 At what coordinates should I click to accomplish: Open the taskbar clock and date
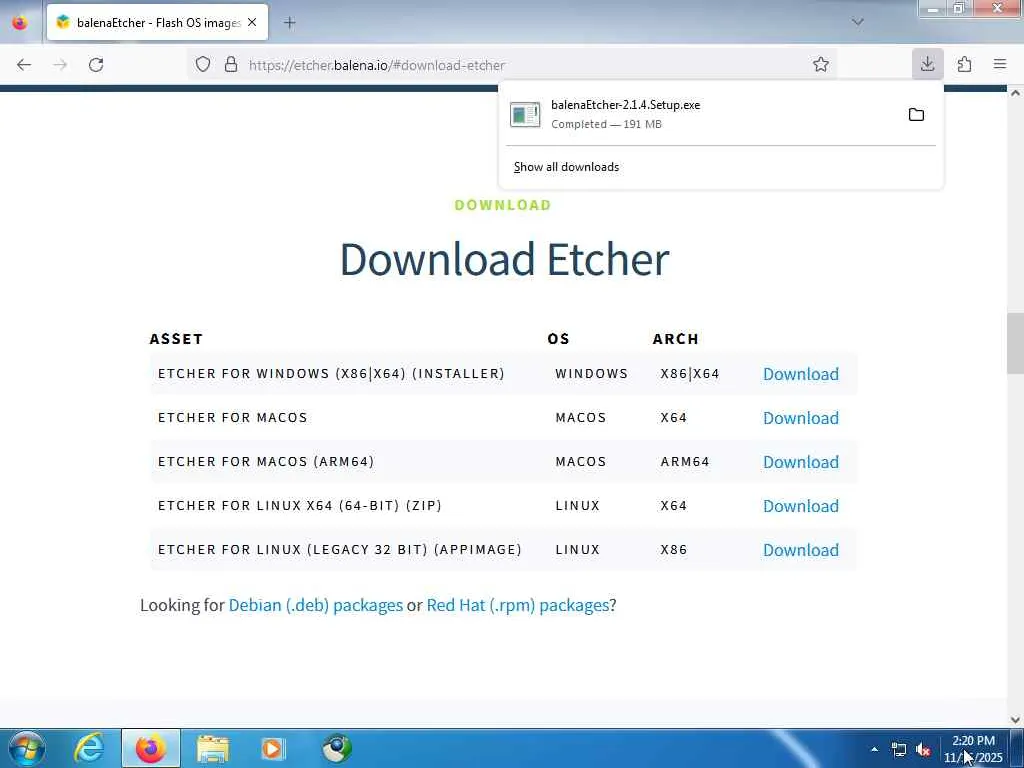pos(973,749)
